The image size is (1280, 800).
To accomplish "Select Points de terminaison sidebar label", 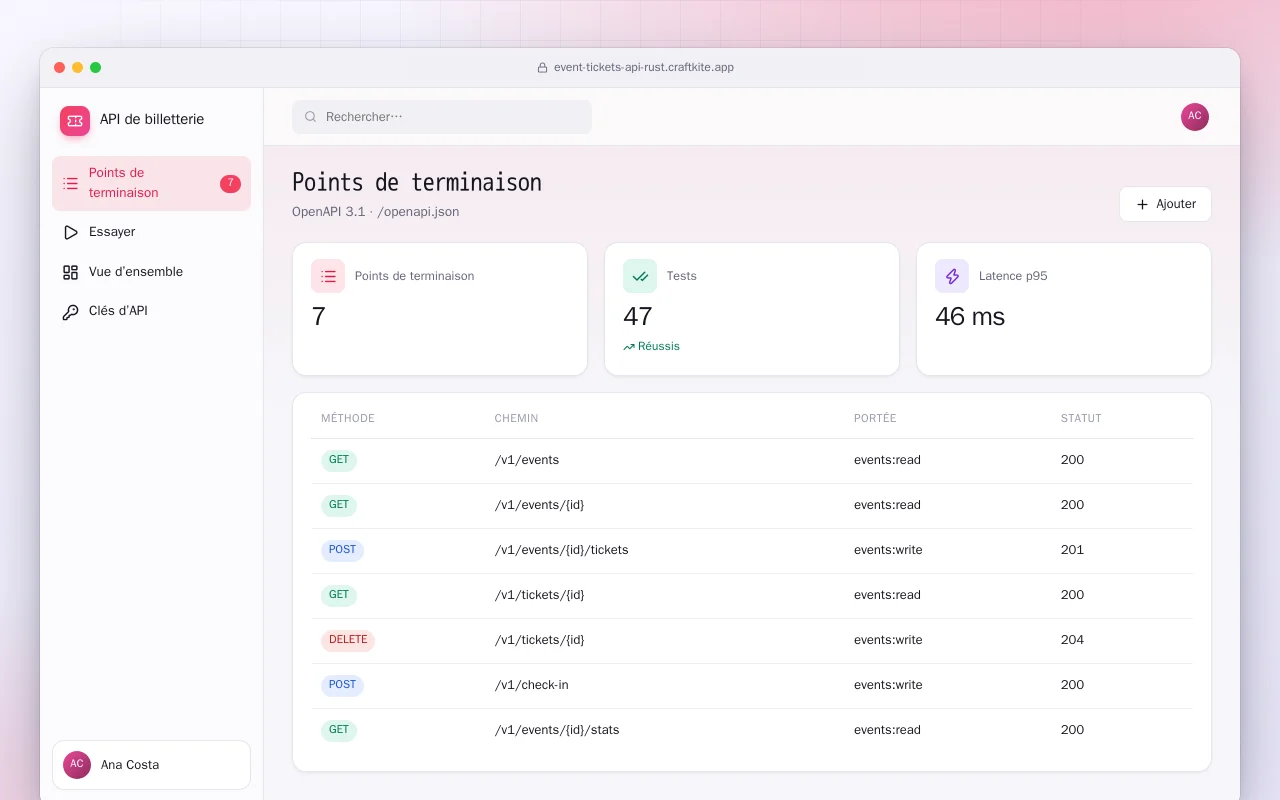I will [124, 183].
